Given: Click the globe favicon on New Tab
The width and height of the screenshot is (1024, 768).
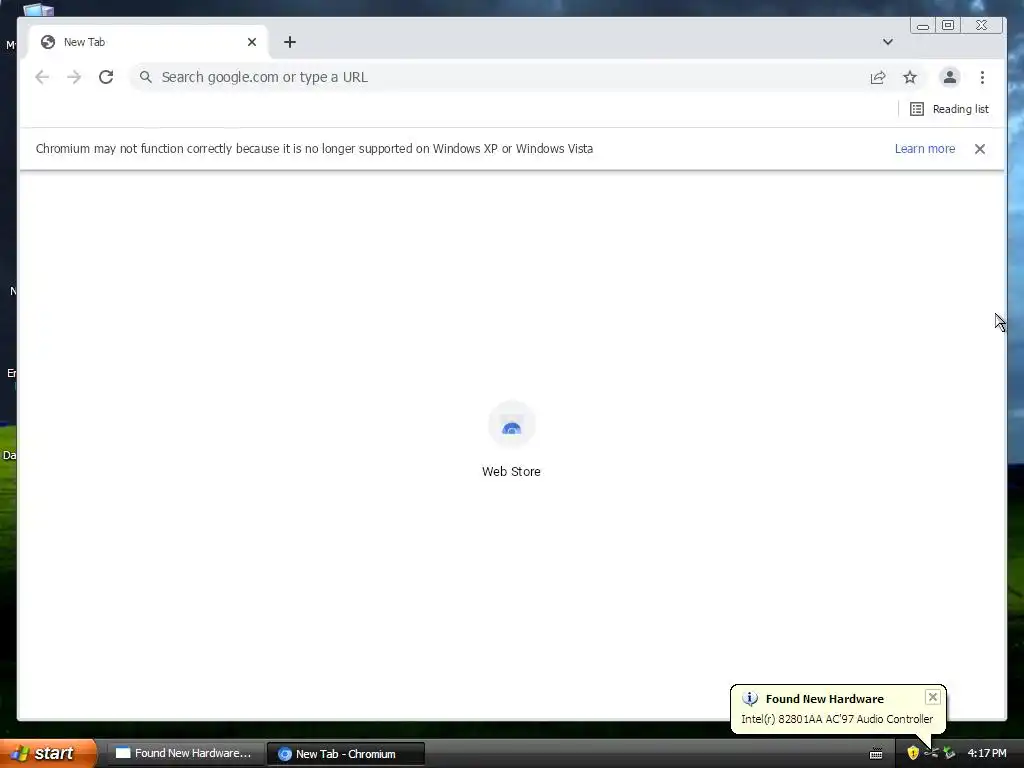Looking at the screenshot, I should 48,42.
